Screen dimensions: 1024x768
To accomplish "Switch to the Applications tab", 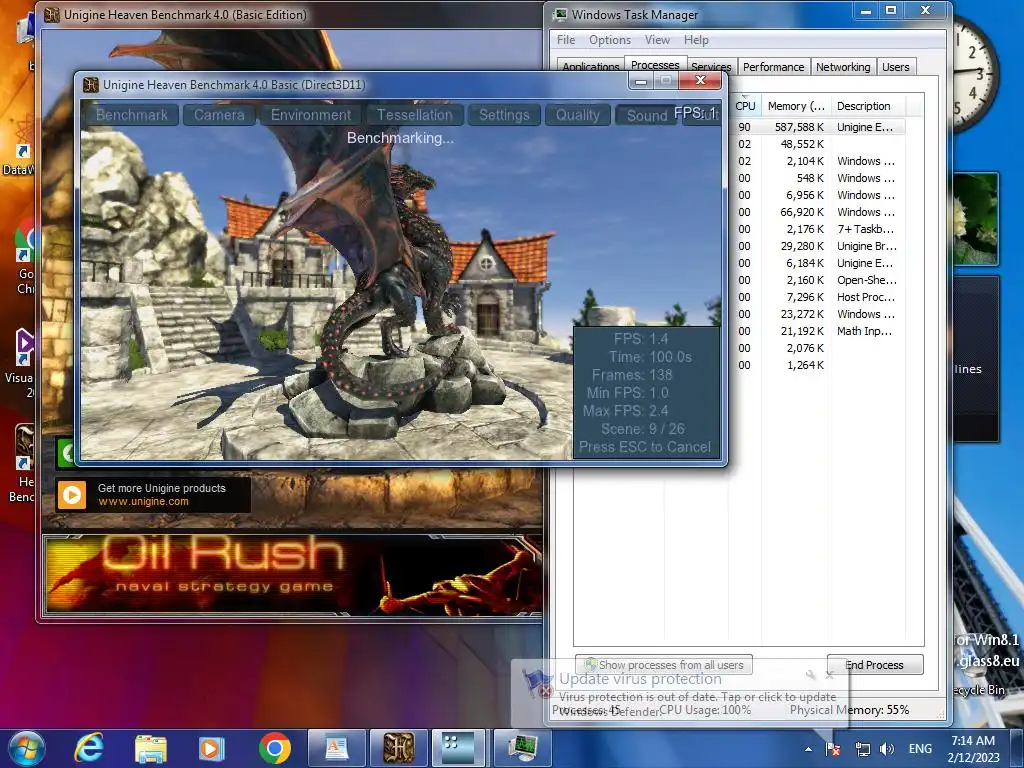I will click(590, 67).
